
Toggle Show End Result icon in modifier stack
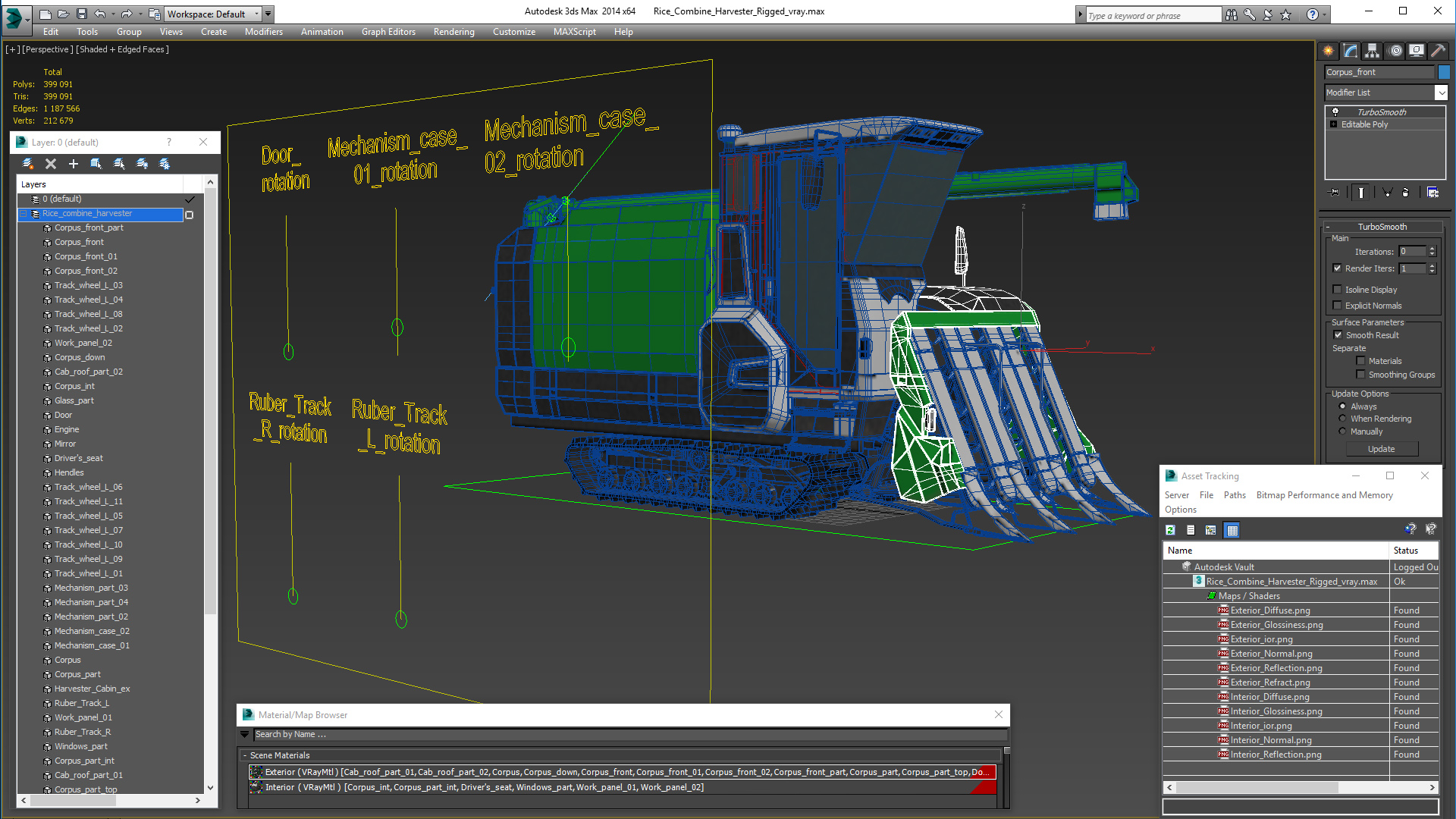coord(1361,193)
